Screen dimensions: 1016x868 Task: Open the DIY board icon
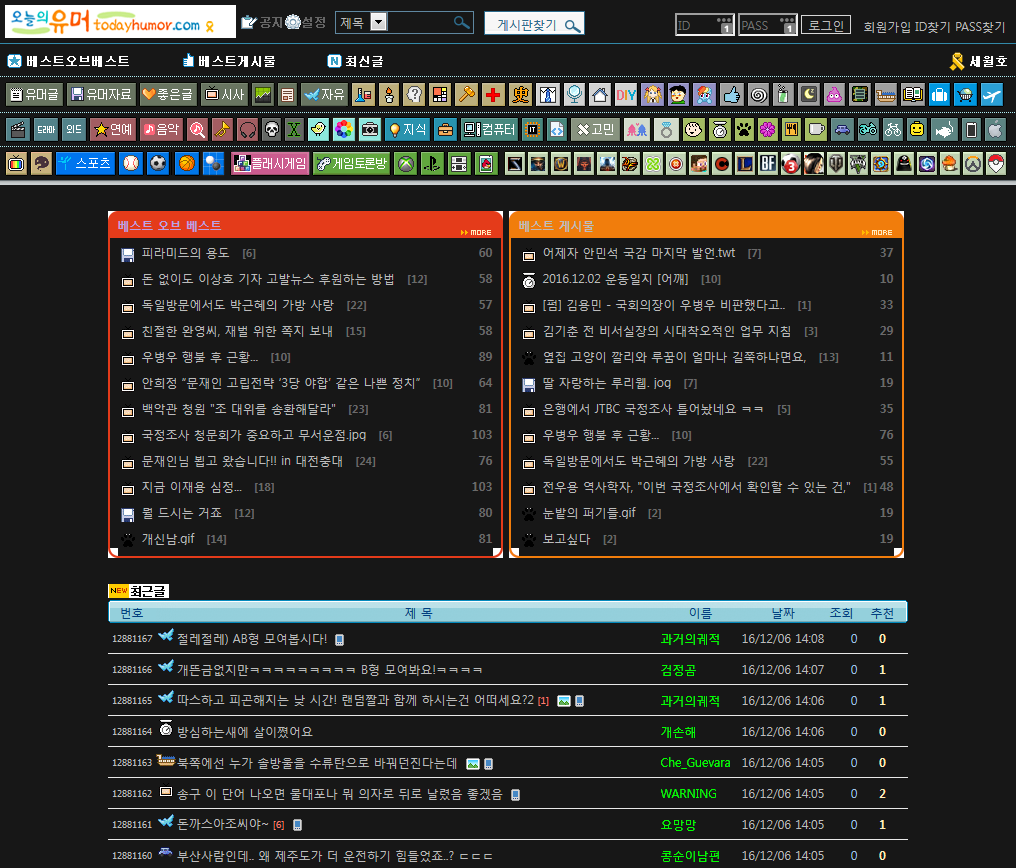[x=626, y=95]
